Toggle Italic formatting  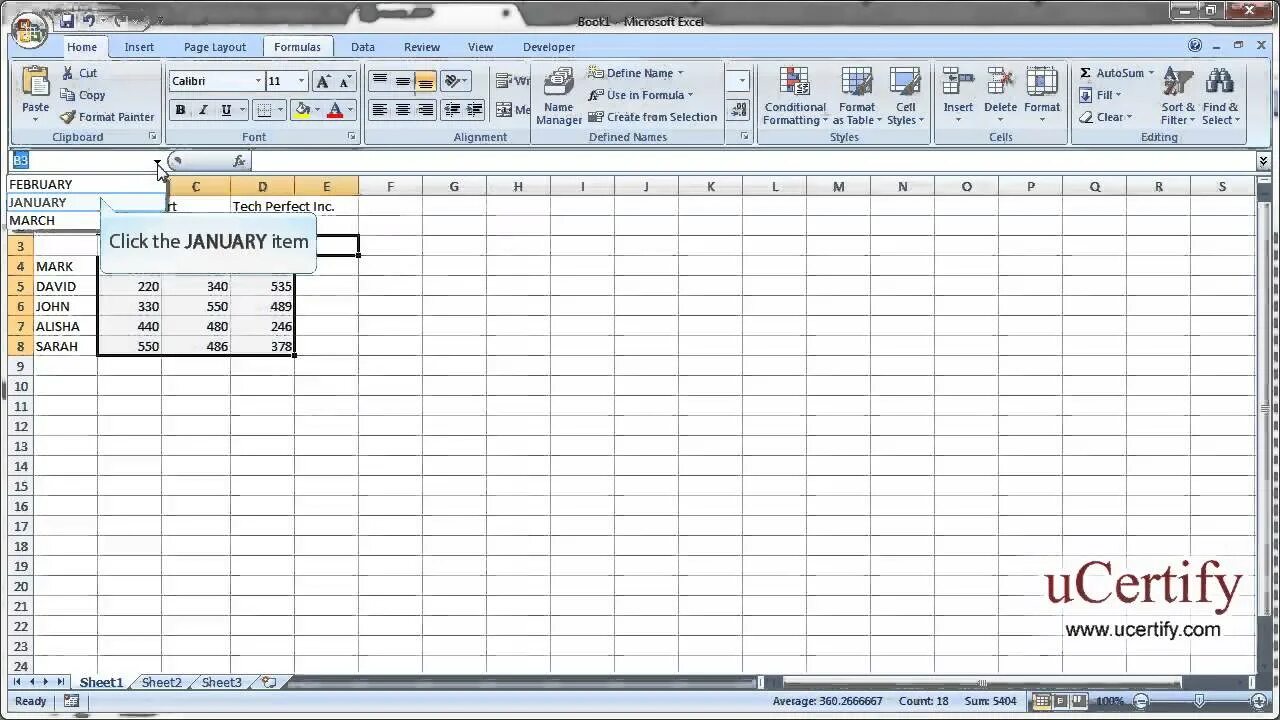click(203, 110)
